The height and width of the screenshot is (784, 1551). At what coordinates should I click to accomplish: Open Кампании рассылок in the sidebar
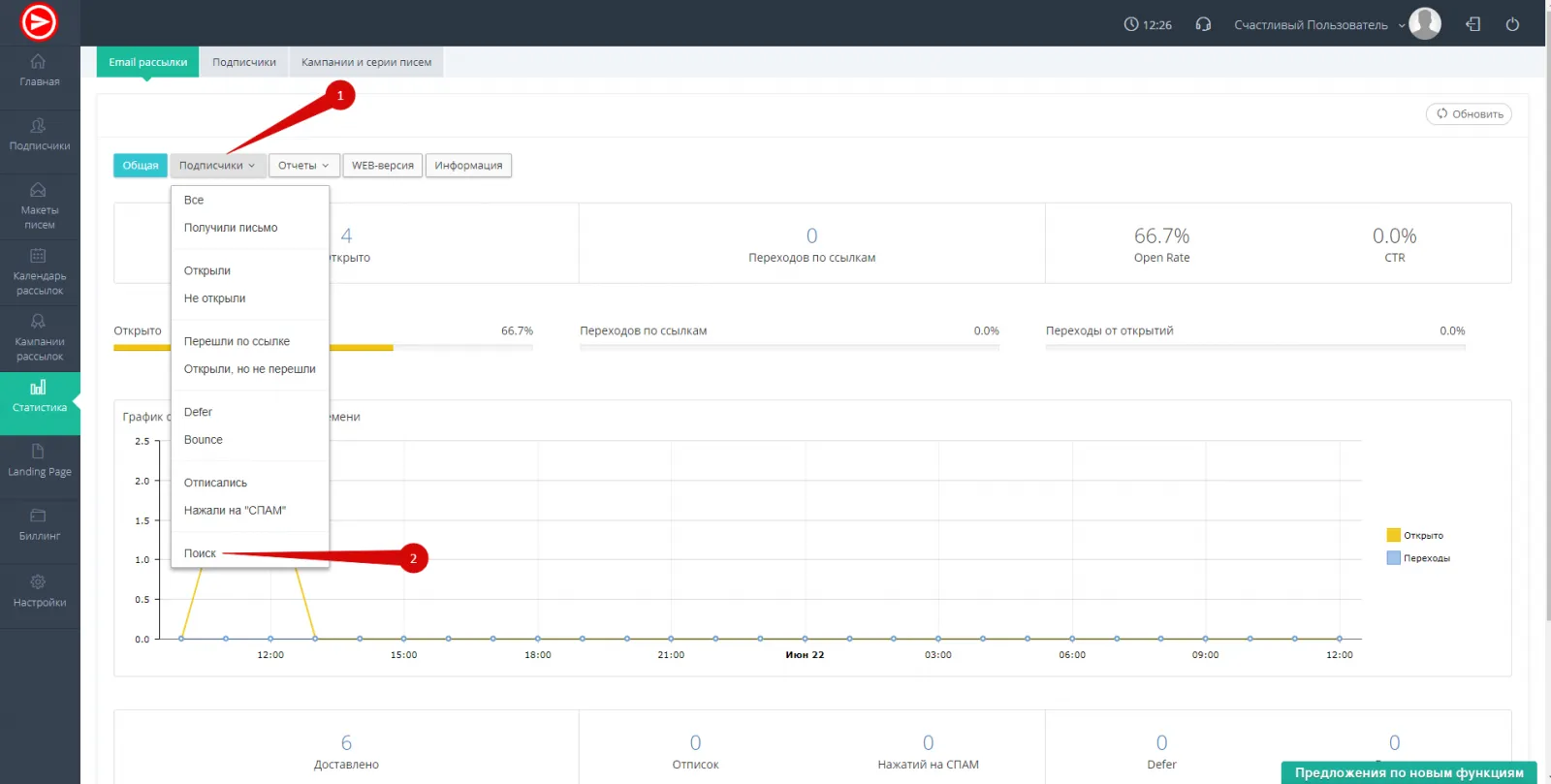coord(39,337)
